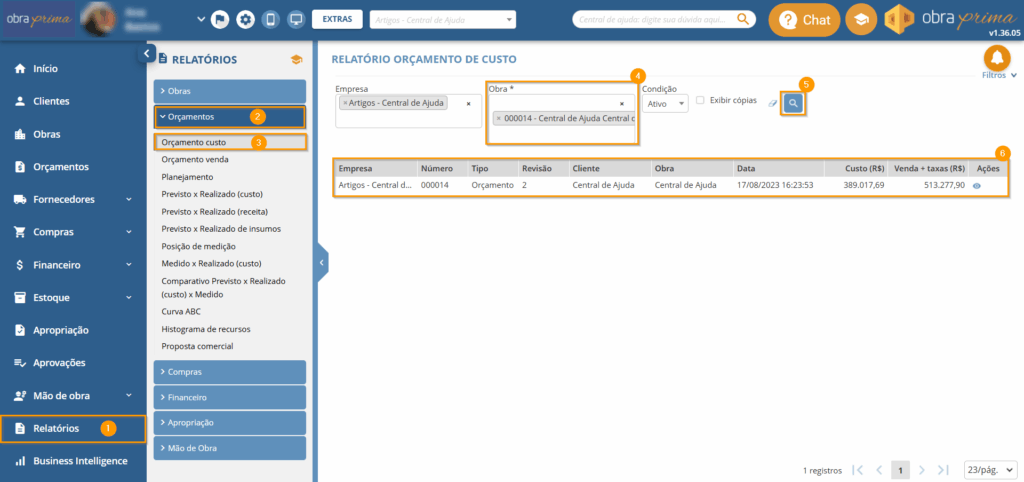
Task: Open the Chat help button
Action: [x=804, y=20]
